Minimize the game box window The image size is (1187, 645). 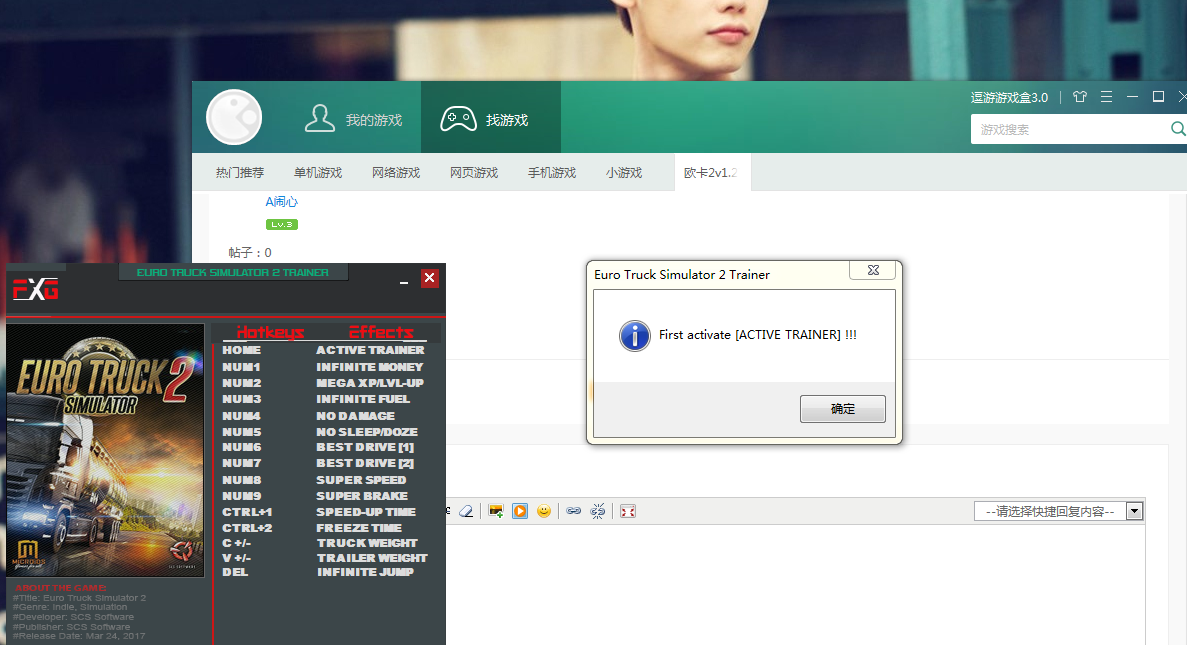point(1132,96)
